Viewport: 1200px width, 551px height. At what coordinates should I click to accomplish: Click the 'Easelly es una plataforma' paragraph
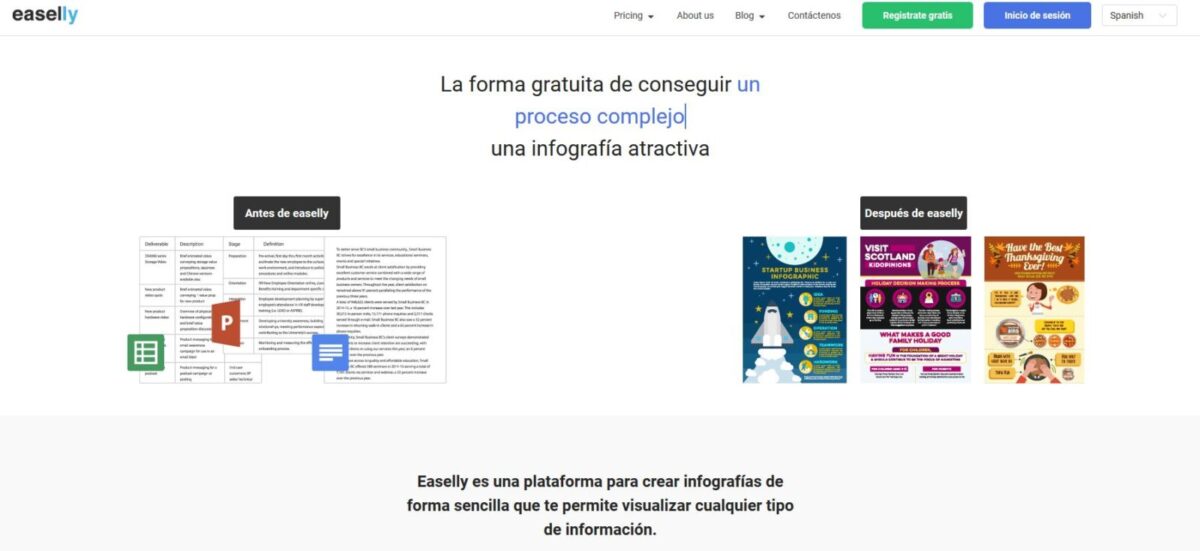tap(600, 505)
